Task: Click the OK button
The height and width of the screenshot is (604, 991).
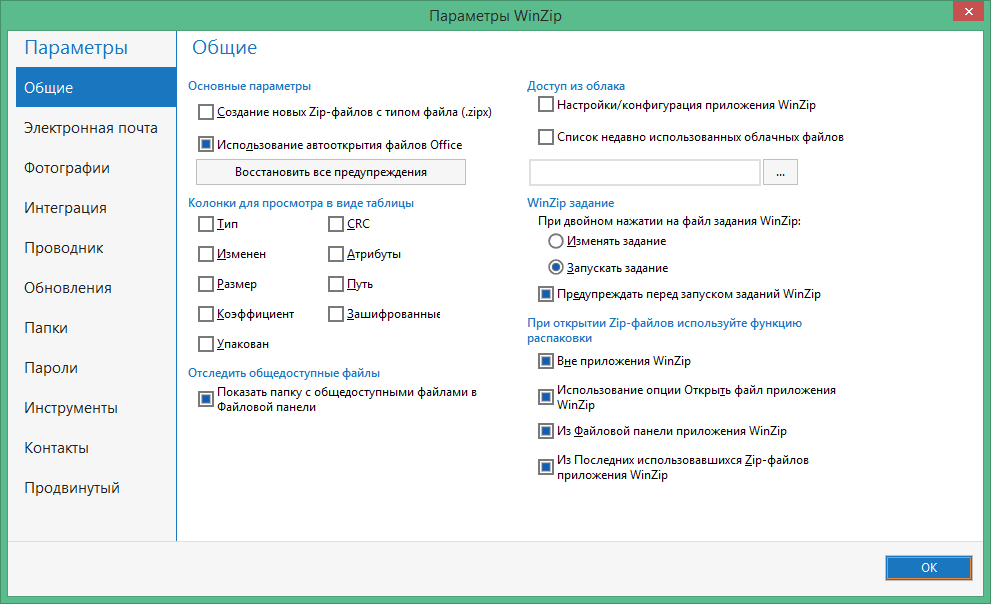Action: point(928,567)
